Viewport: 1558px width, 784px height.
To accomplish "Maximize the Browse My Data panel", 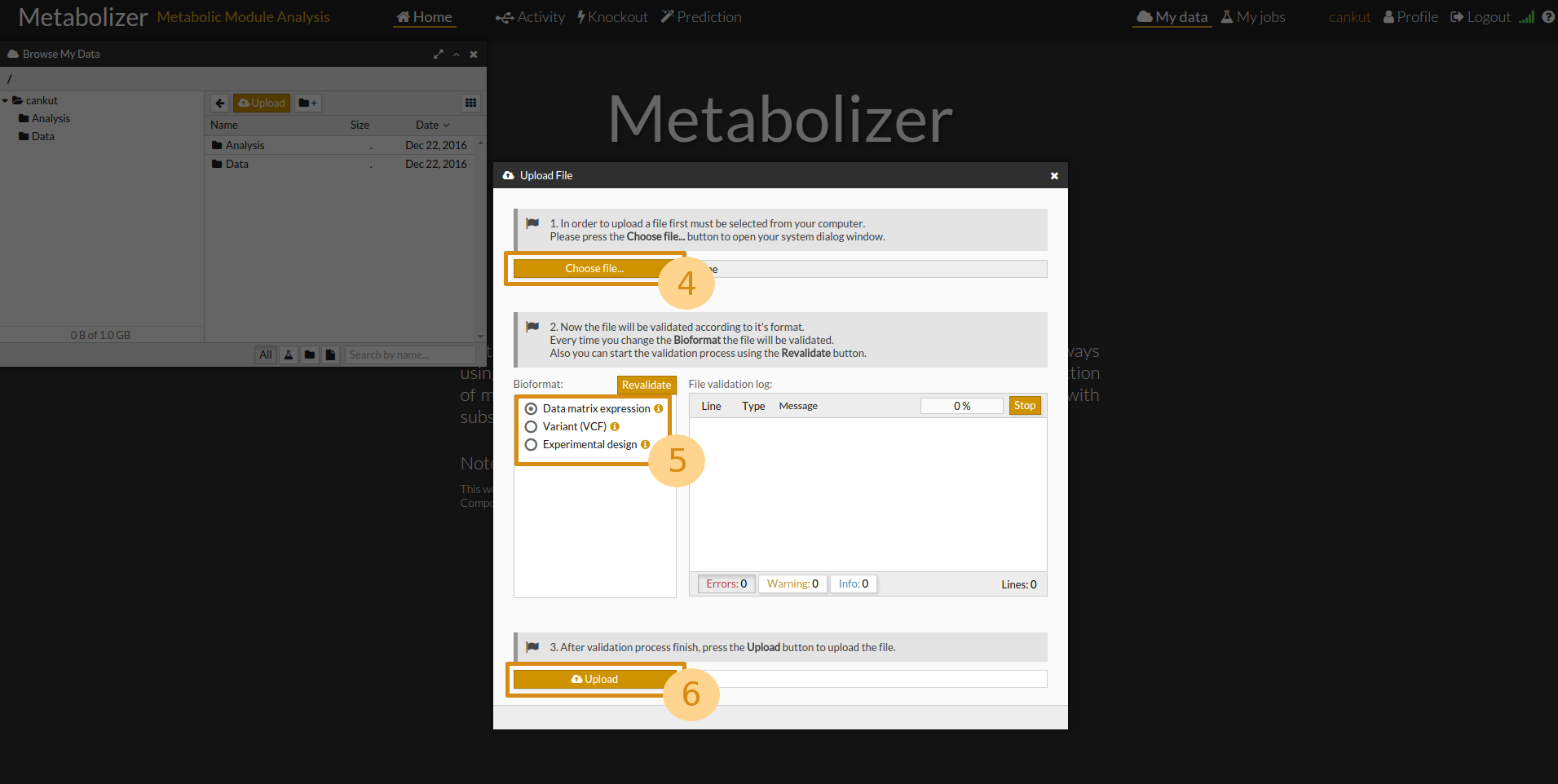I will tap(439, 55).
